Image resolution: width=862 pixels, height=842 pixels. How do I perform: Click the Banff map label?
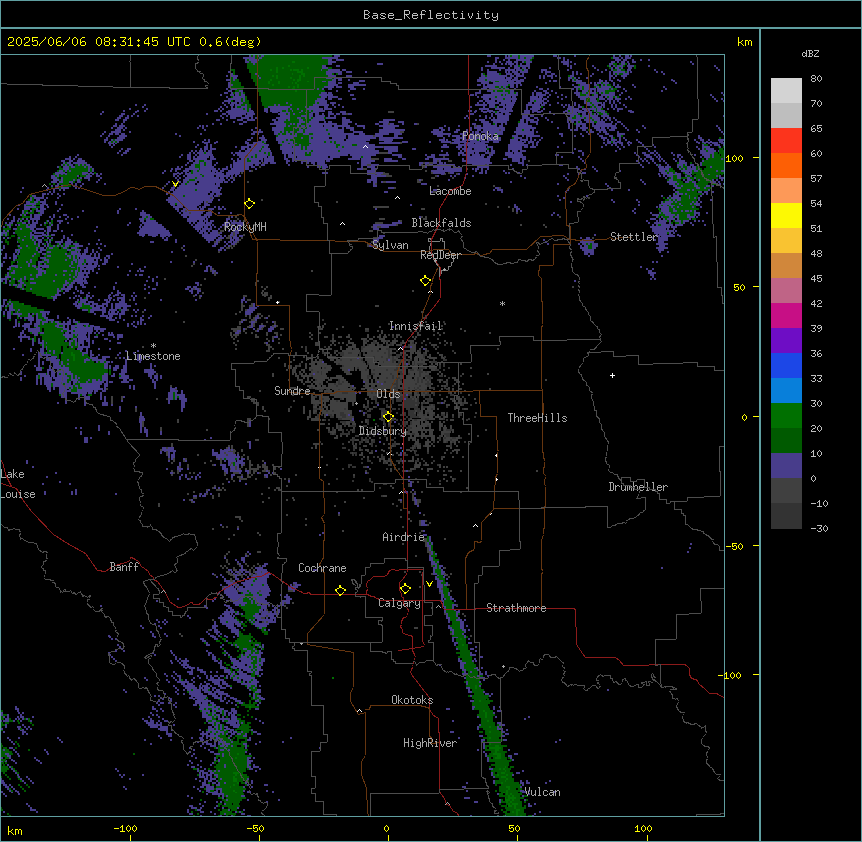pyautogui.click(x=124, y=567)
